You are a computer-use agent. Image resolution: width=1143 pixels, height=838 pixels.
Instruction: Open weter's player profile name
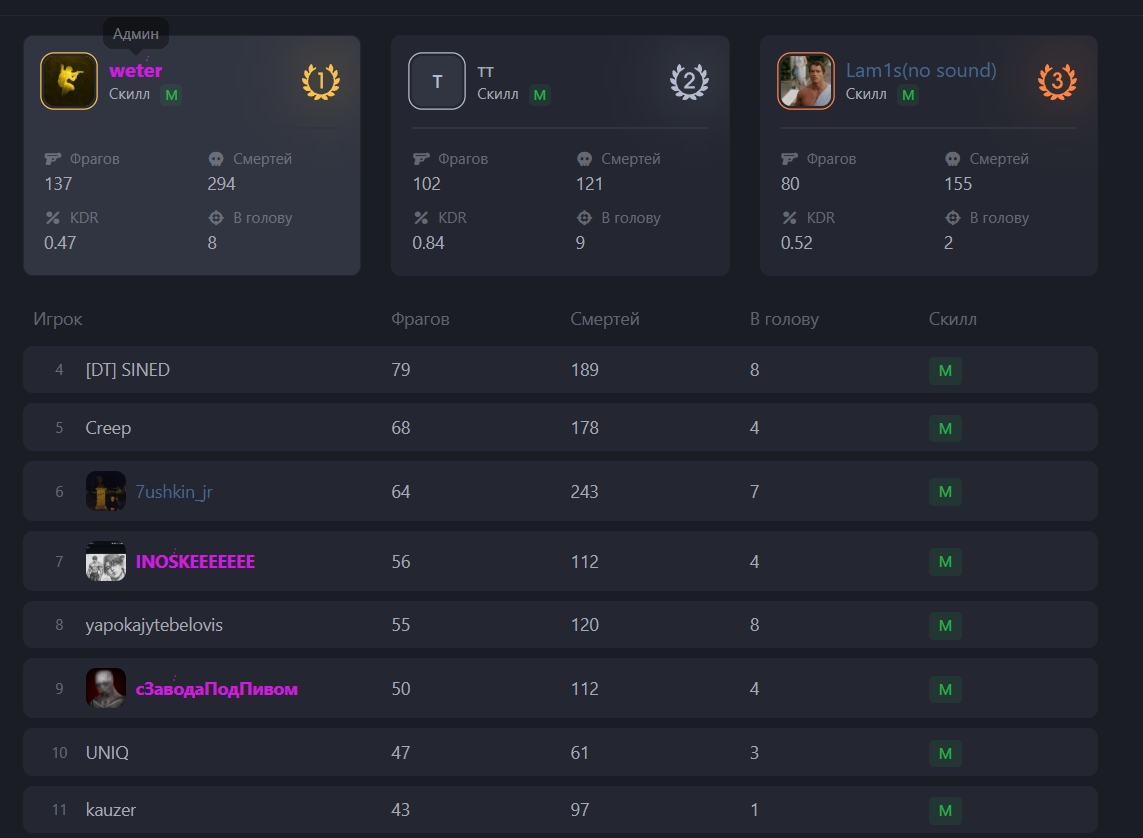pos(136,71)
